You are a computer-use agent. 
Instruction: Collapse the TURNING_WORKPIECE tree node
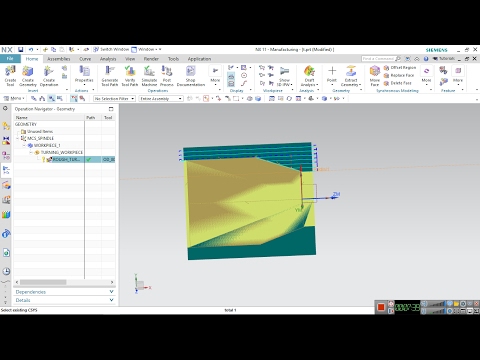(x=31, y=152)
